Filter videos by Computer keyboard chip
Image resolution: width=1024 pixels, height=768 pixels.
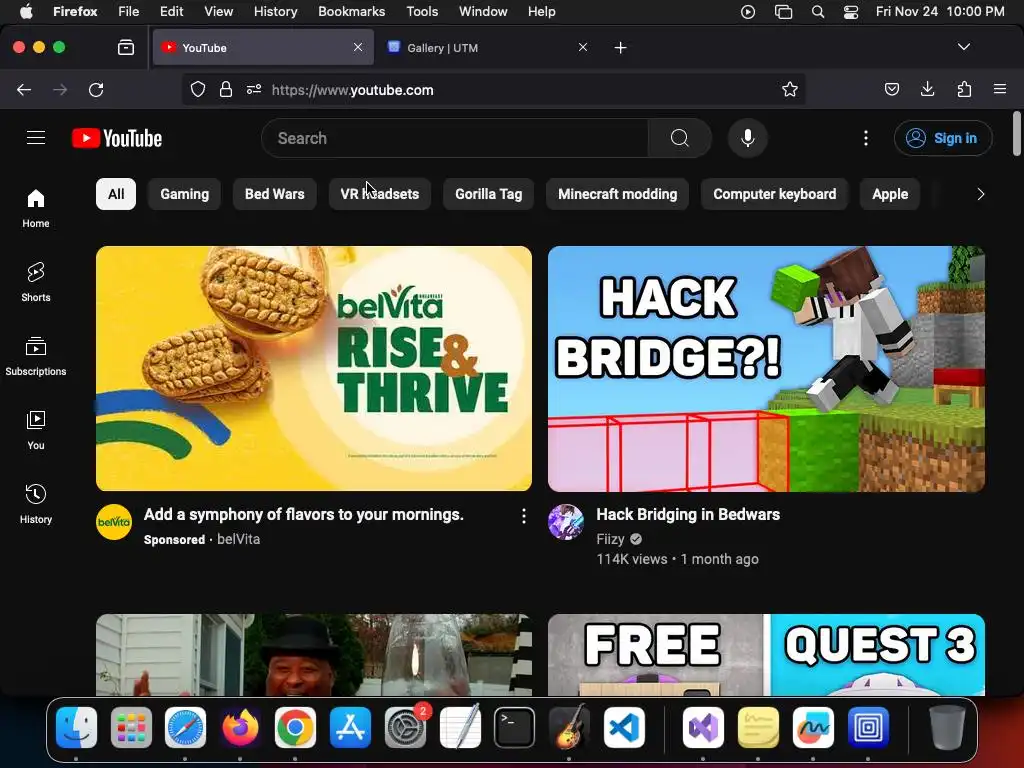point(775,194)
